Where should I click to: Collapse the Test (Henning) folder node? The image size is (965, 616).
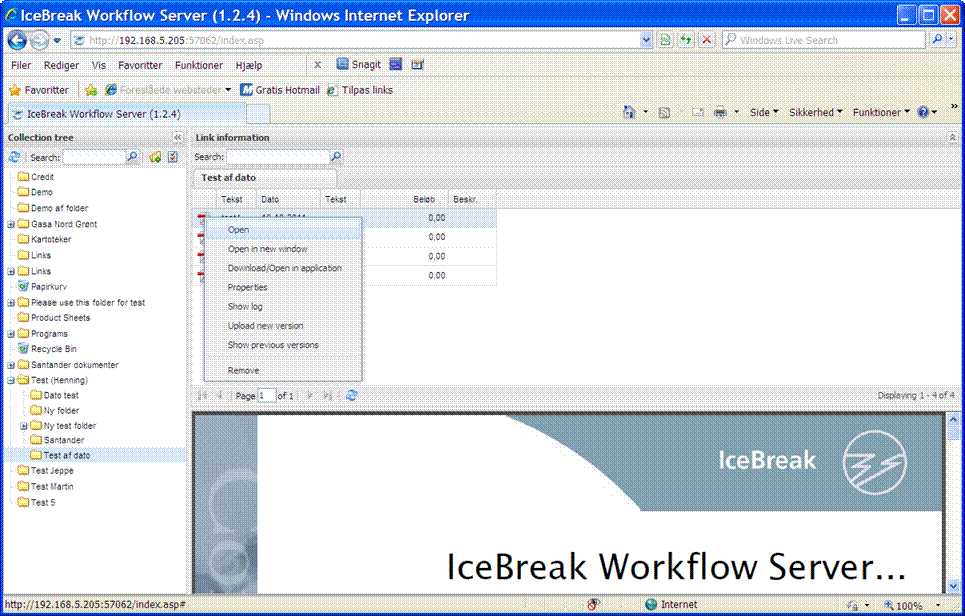point(11,380)
